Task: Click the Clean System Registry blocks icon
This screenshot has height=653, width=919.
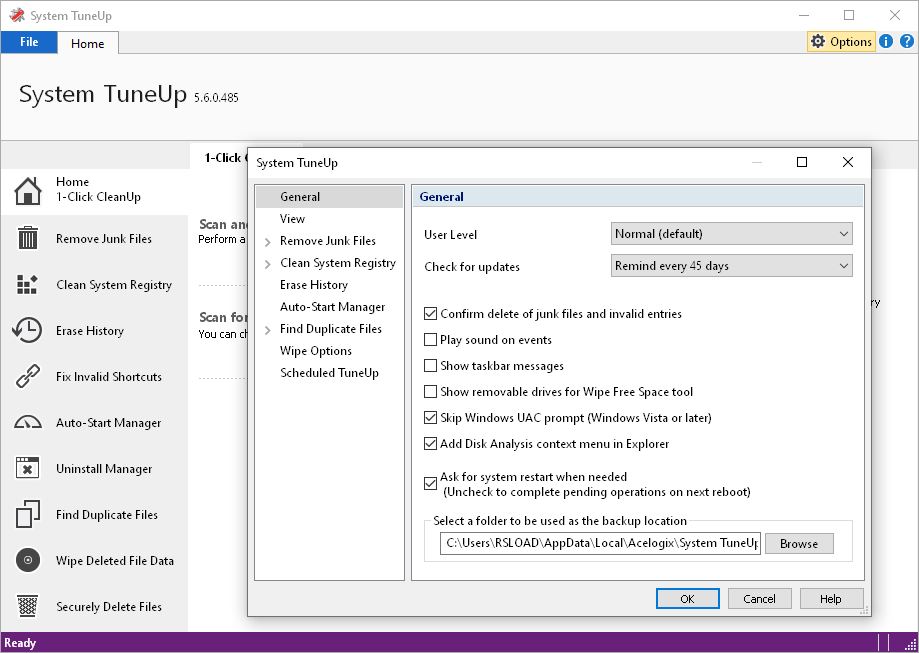Action: [x=27, y=284]
